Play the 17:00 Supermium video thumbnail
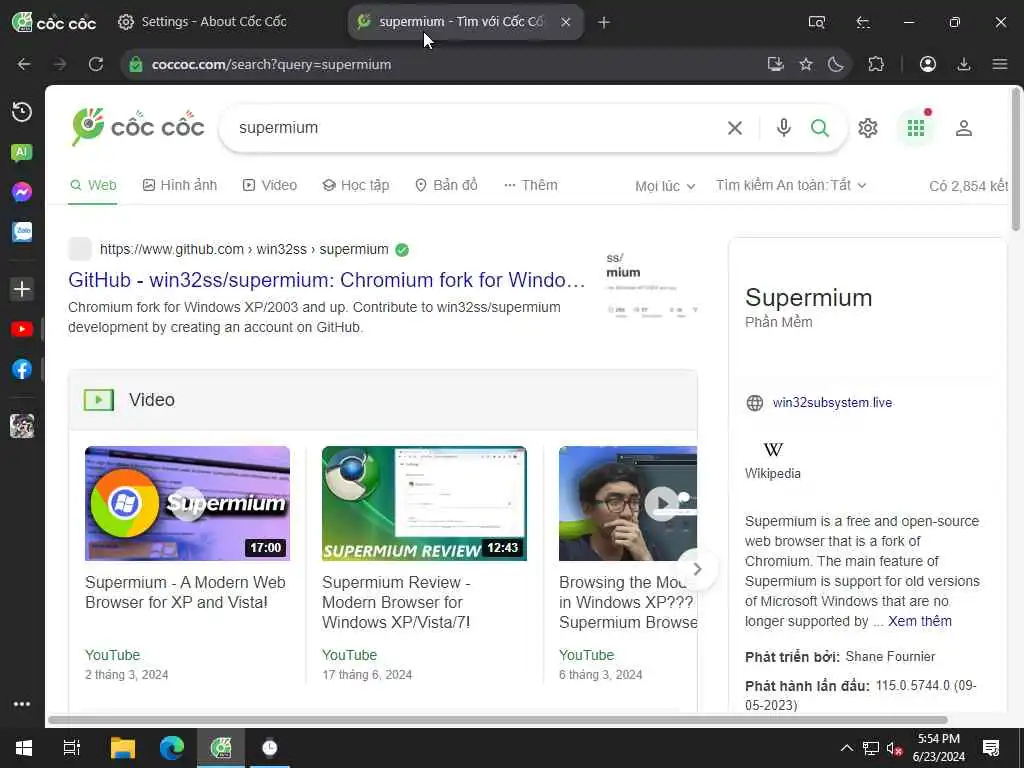Screen dimensions: 1024x768 point(187,503)
